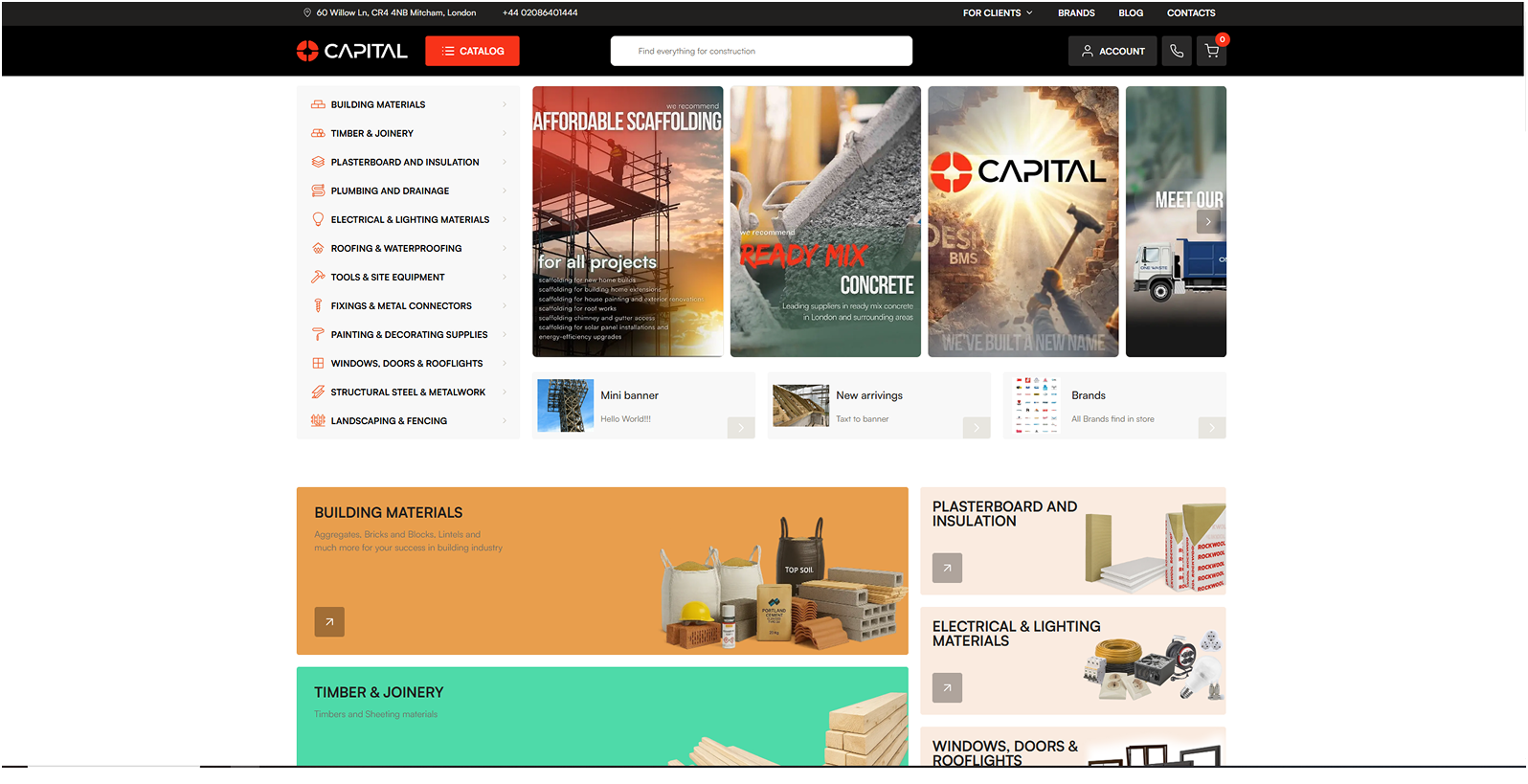Open the shopping cart icon
Image resolution: width=1528 pixels, height=784 pixels.
click(x=1211, y=51)
